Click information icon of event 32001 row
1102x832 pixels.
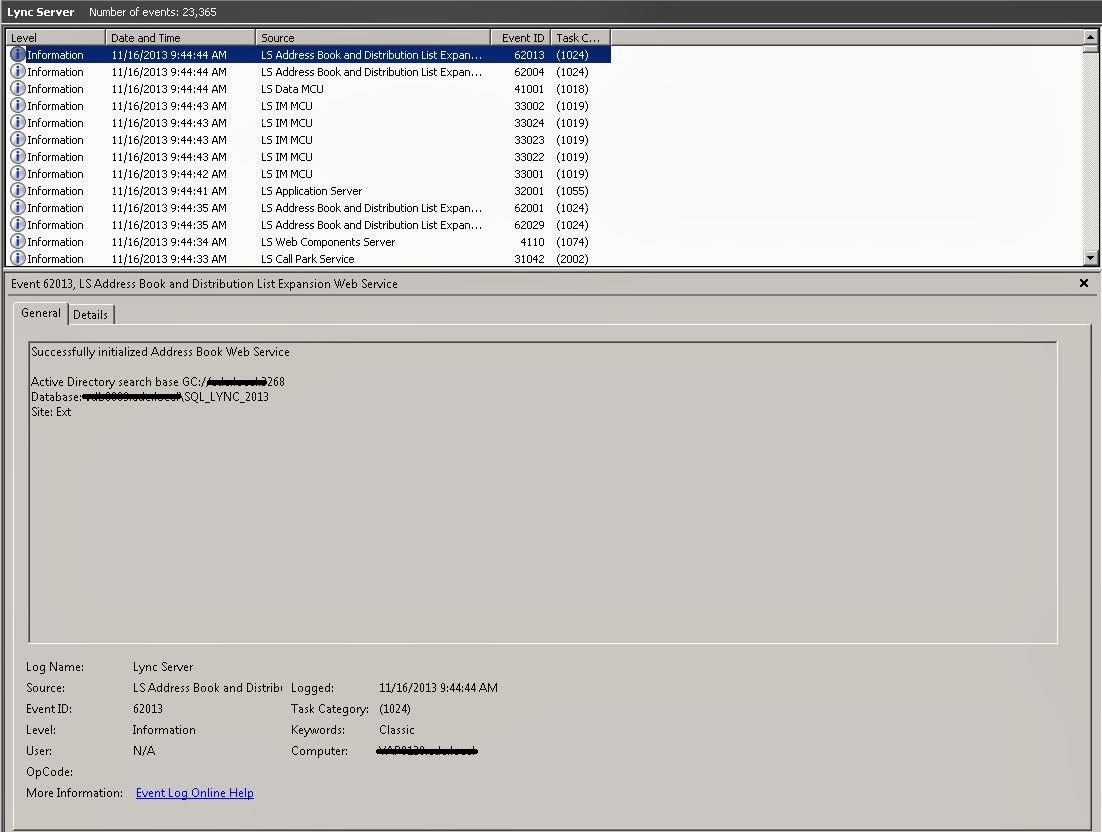(18, 190)
